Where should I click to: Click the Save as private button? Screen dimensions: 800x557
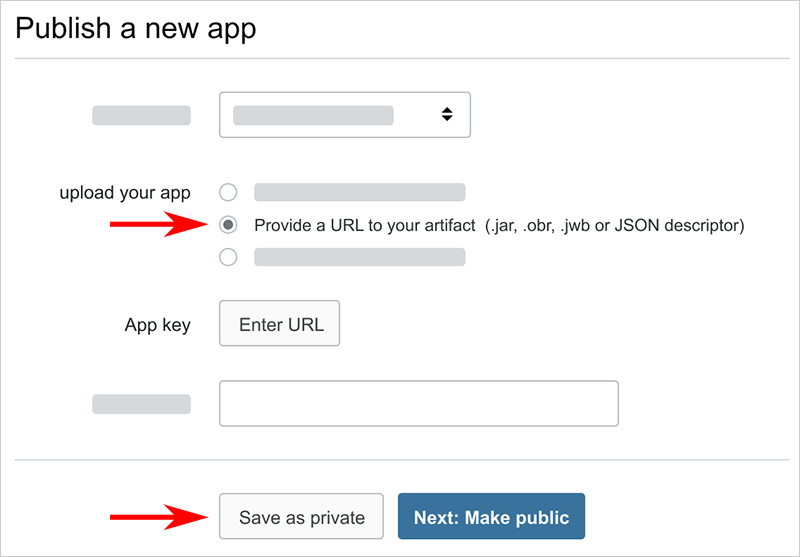301,518
